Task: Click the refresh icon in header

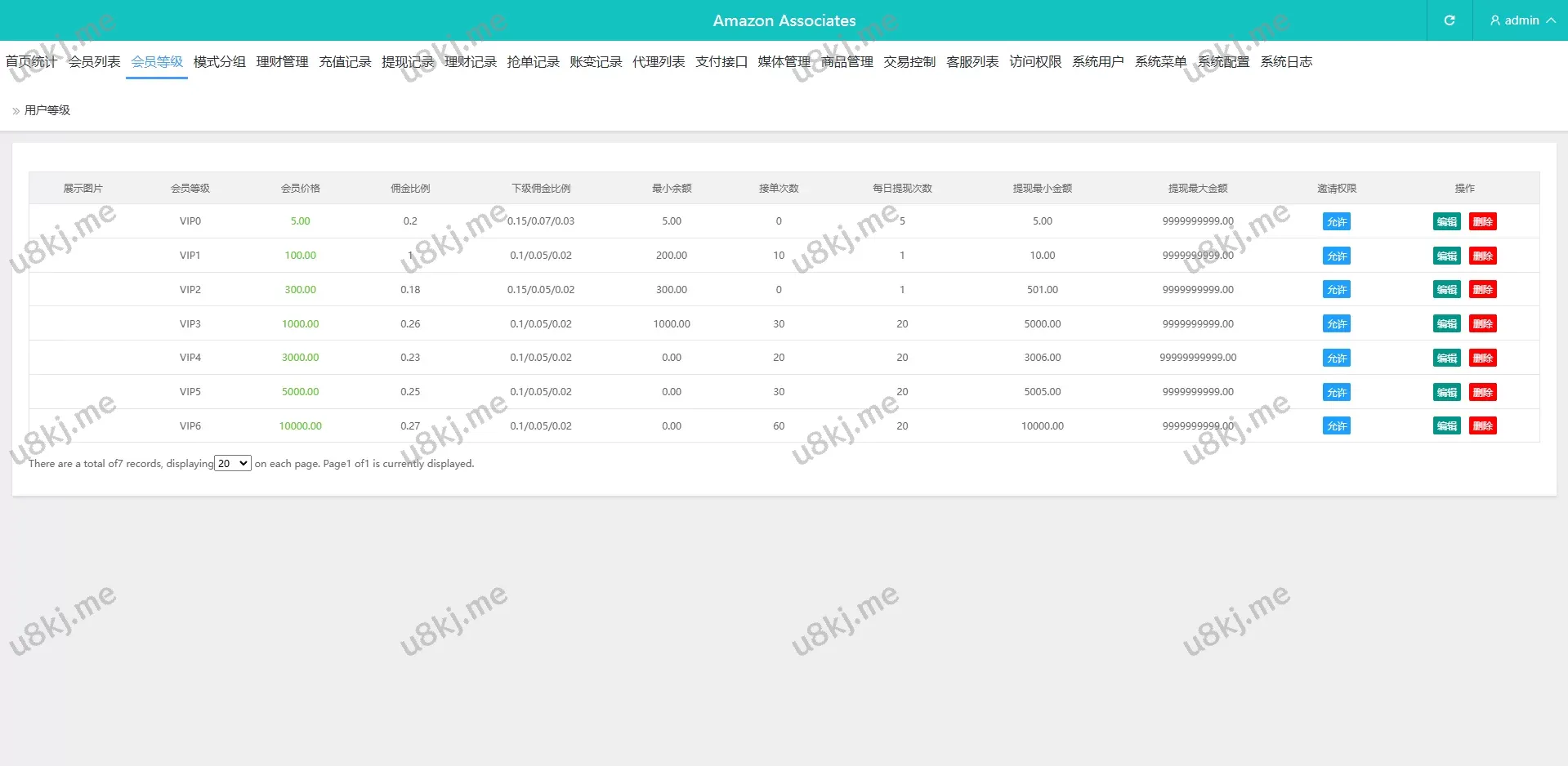Action: pos(1449,20)
